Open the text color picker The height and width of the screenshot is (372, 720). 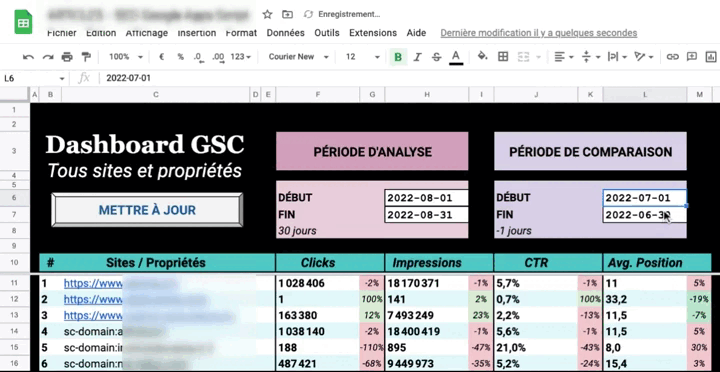point(456,57)
